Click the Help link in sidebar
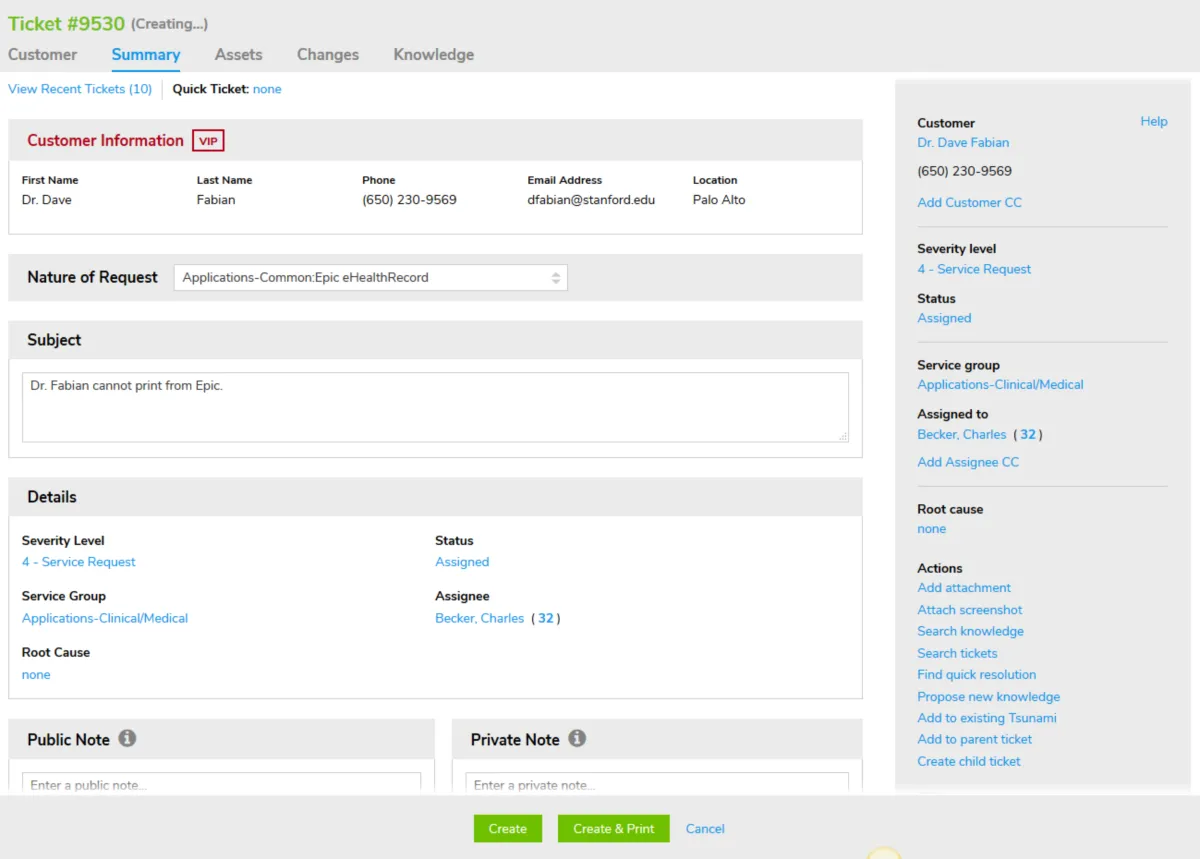1200x859 pixels. (x=1153, y=121)
